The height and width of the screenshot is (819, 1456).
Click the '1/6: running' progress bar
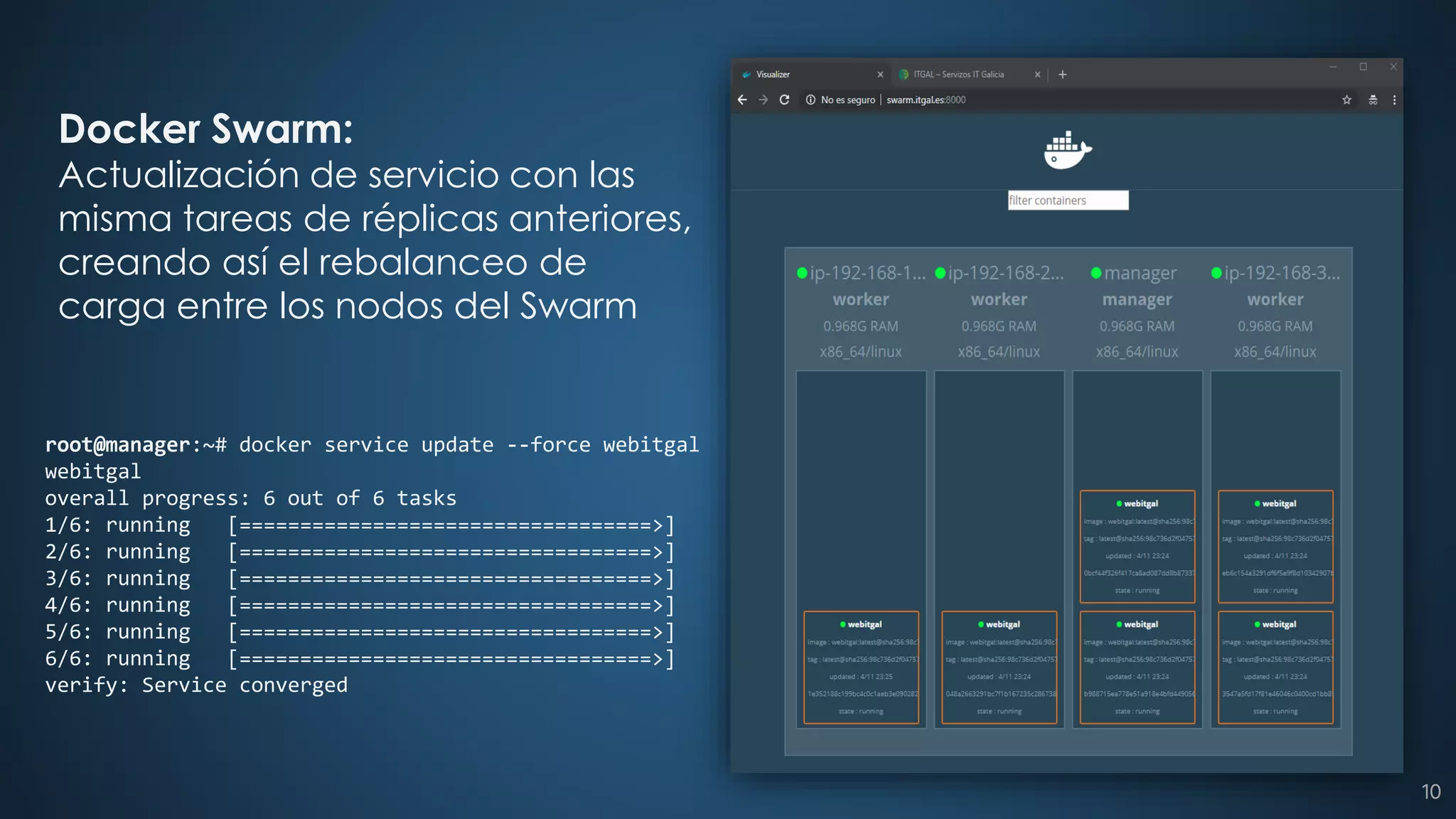pyautogui.click(x=451, y=525)
